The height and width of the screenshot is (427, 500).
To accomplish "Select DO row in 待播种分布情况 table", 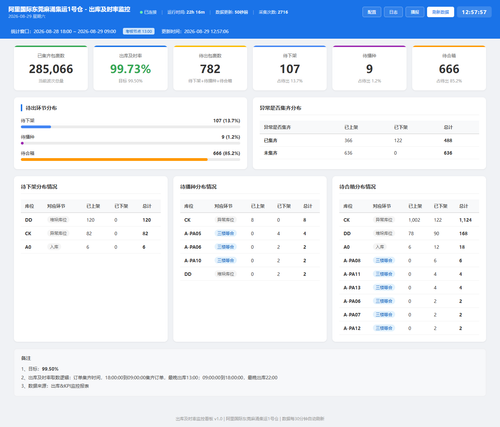I will 250,274.
